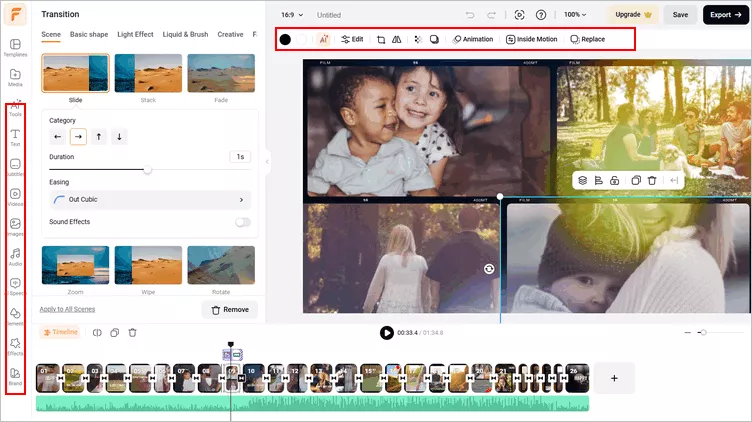Click the white color swatch
The width and height of the screenshot is (752, 422).
coord(301,39)
